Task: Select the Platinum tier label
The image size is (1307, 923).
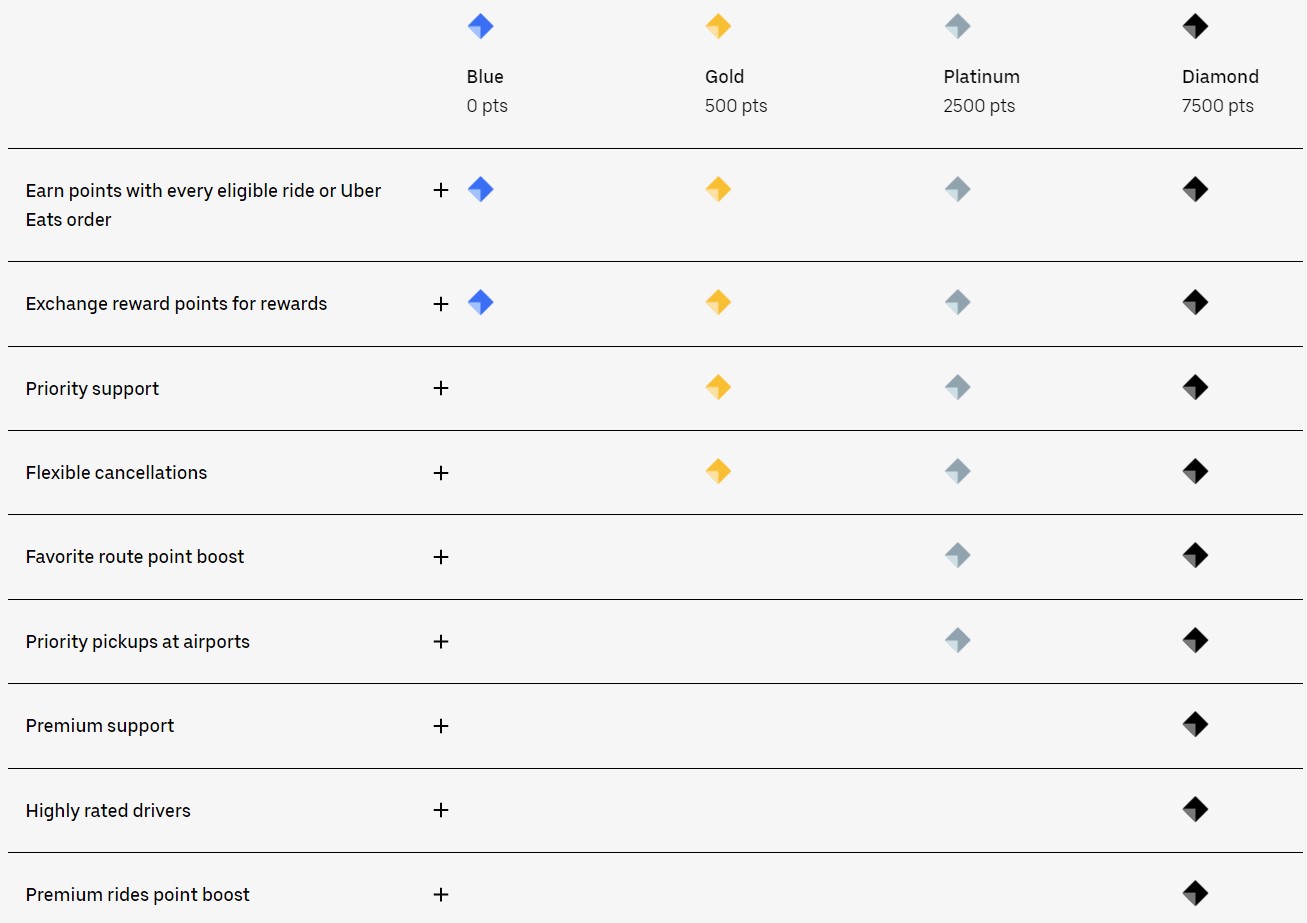Action: (981, 77)
